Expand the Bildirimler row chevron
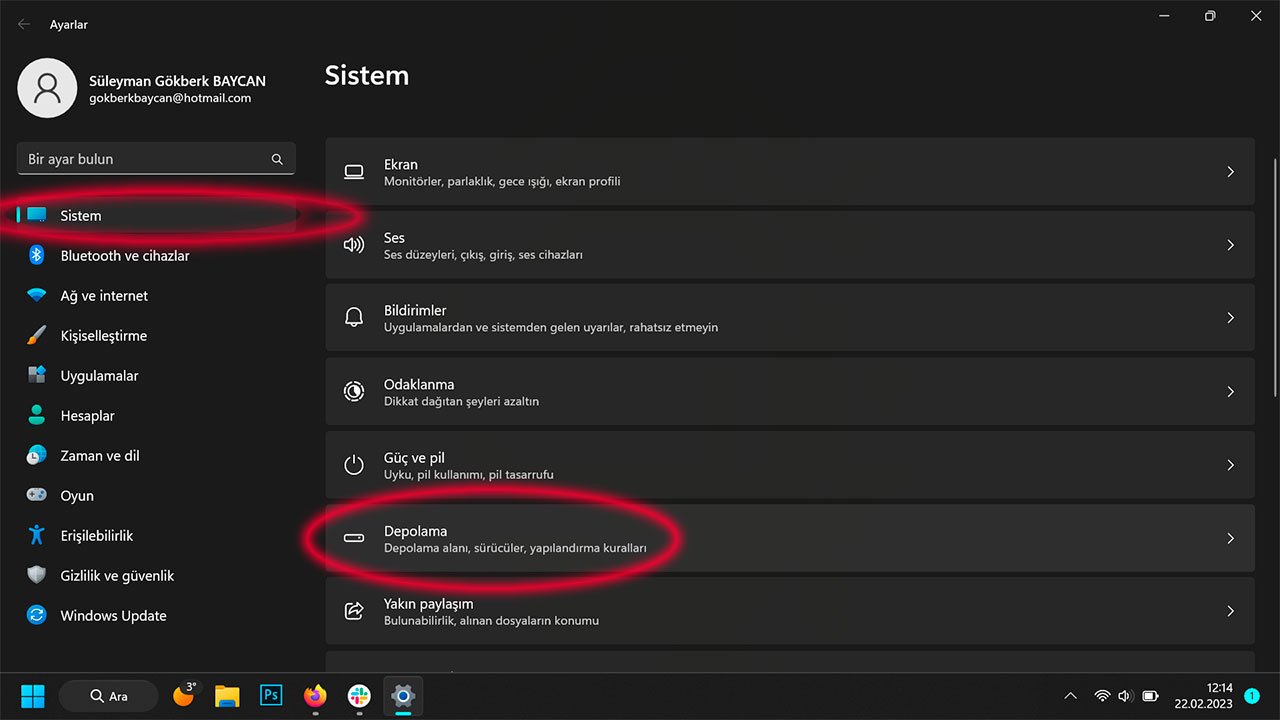Viewport: 1280px width, 720px height. [1231, 318]
